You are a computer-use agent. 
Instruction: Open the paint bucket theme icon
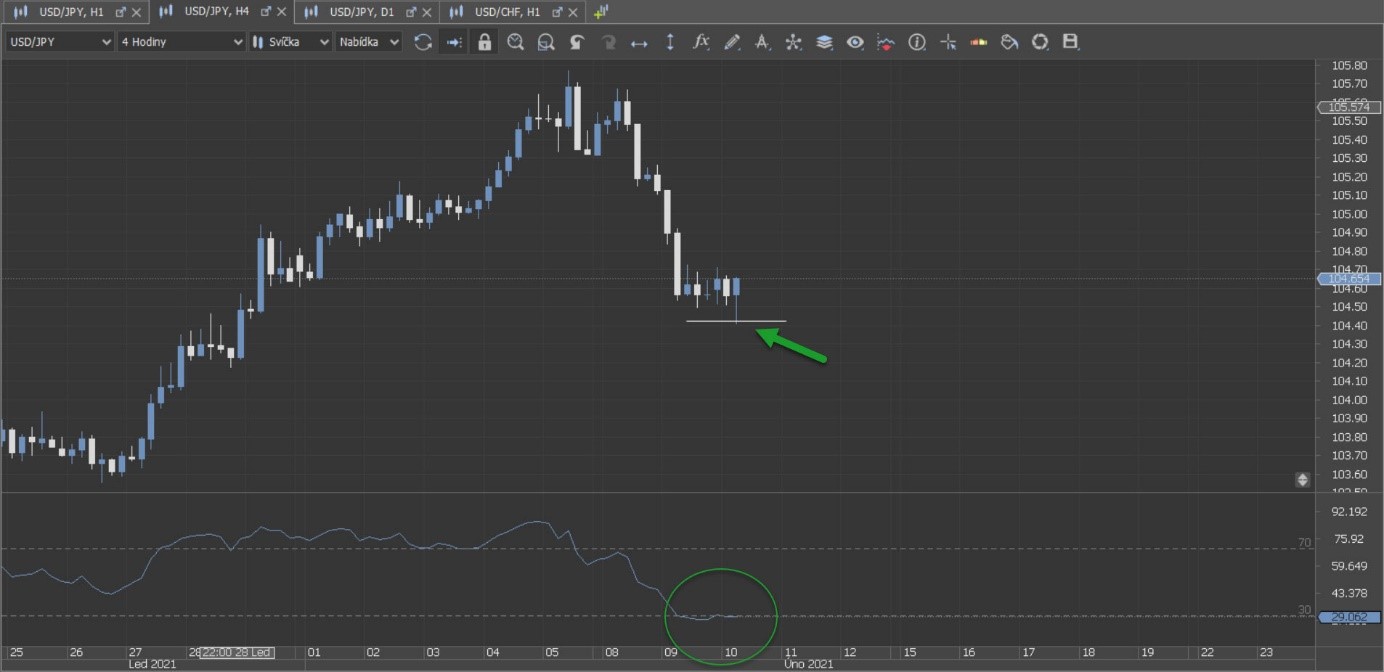(1010, 42)
